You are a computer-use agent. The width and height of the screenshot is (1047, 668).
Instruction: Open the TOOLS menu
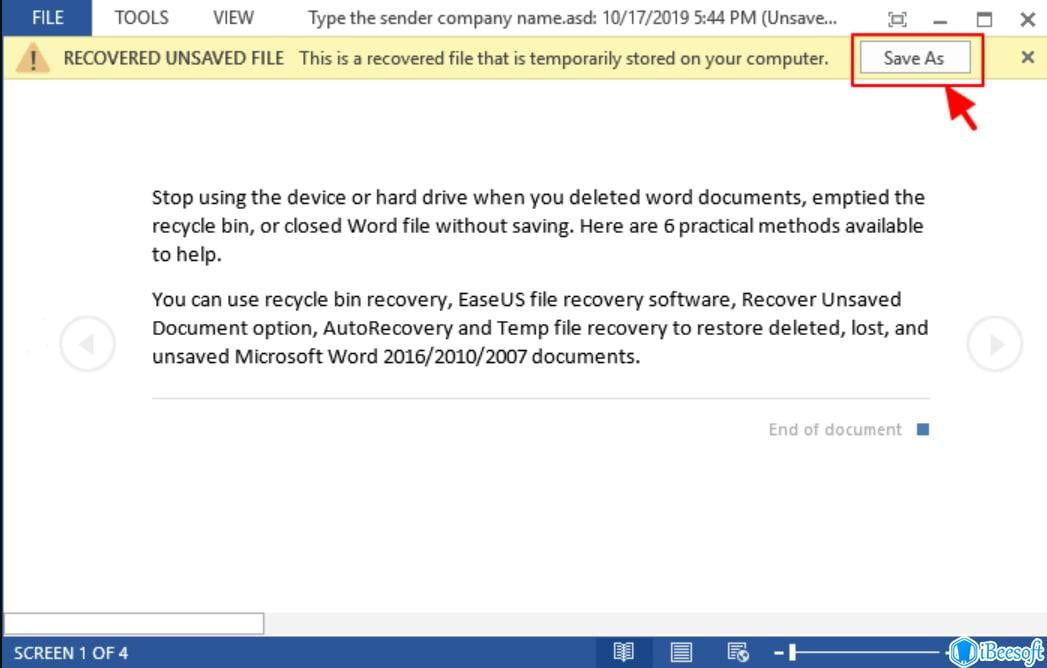(141, 18)
